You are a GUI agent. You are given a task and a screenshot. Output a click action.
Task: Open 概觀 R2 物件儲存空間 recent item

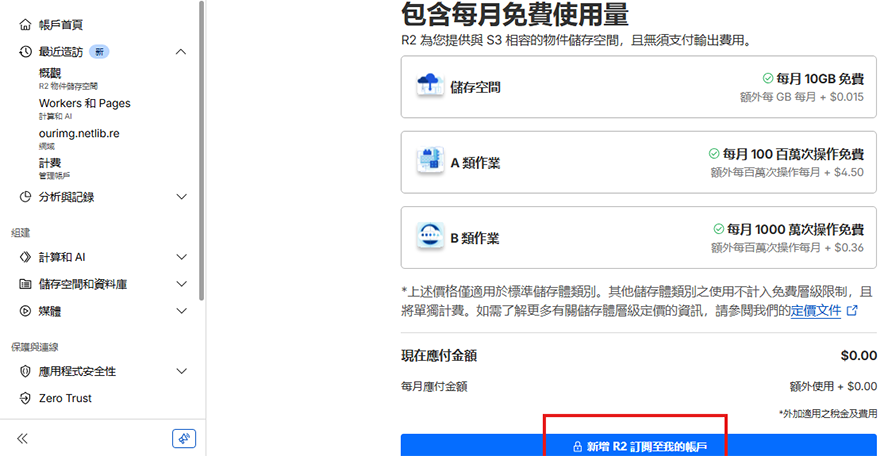68,79
